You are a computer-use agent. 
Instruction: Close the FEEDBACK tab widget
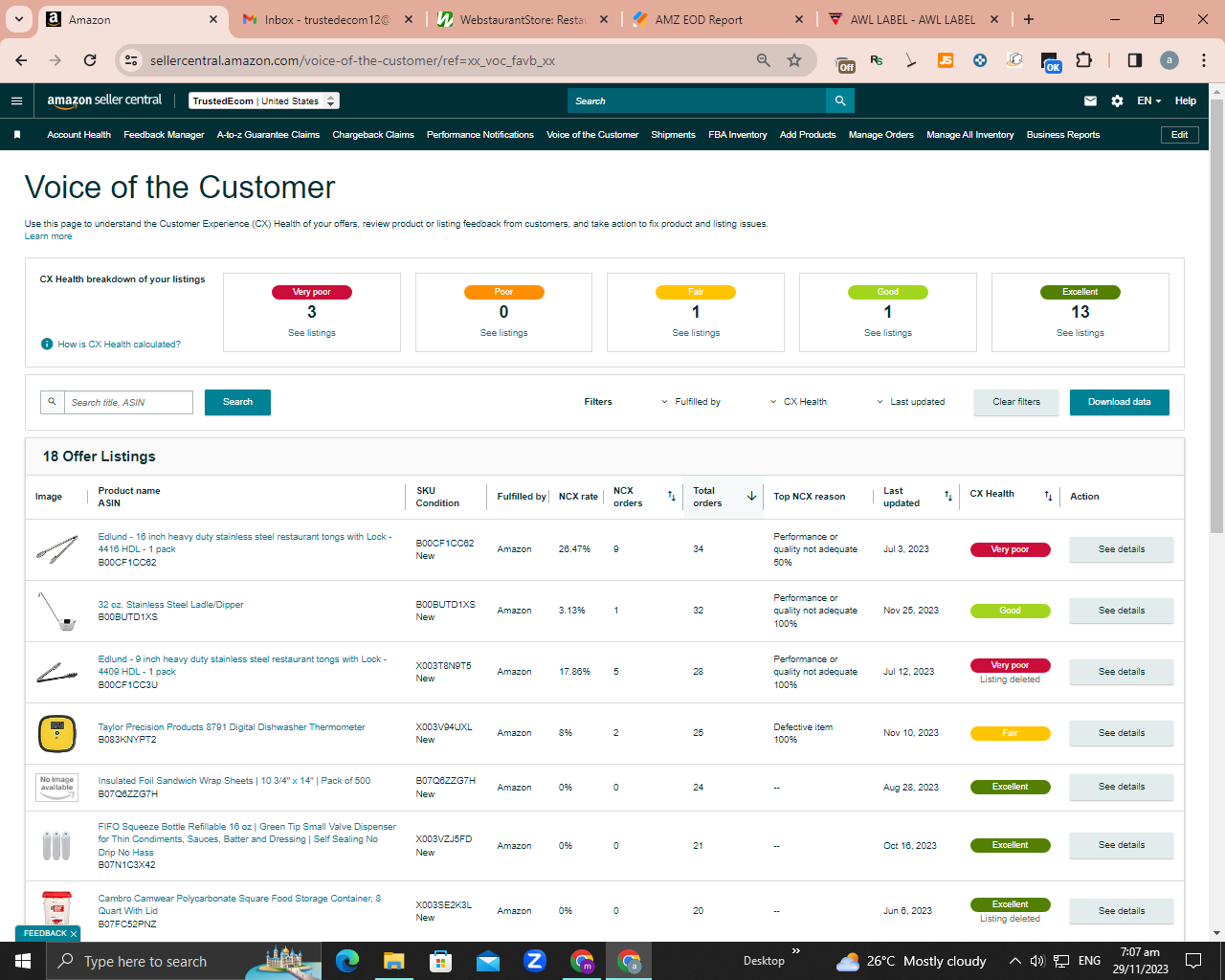pos(74,934)
